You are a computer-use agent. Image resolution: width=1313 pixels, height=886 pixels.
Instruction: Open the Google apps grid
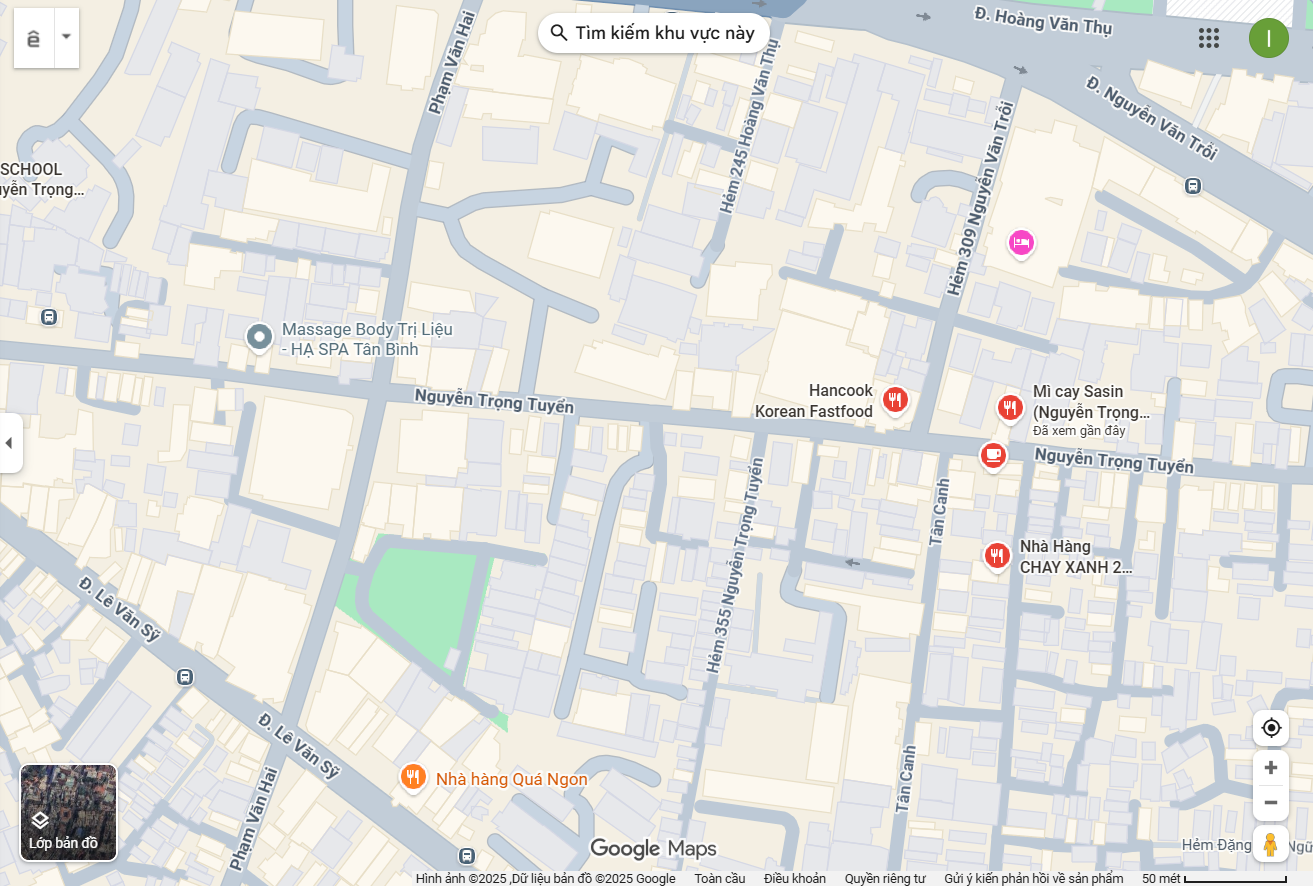(x=1208, y=38)
